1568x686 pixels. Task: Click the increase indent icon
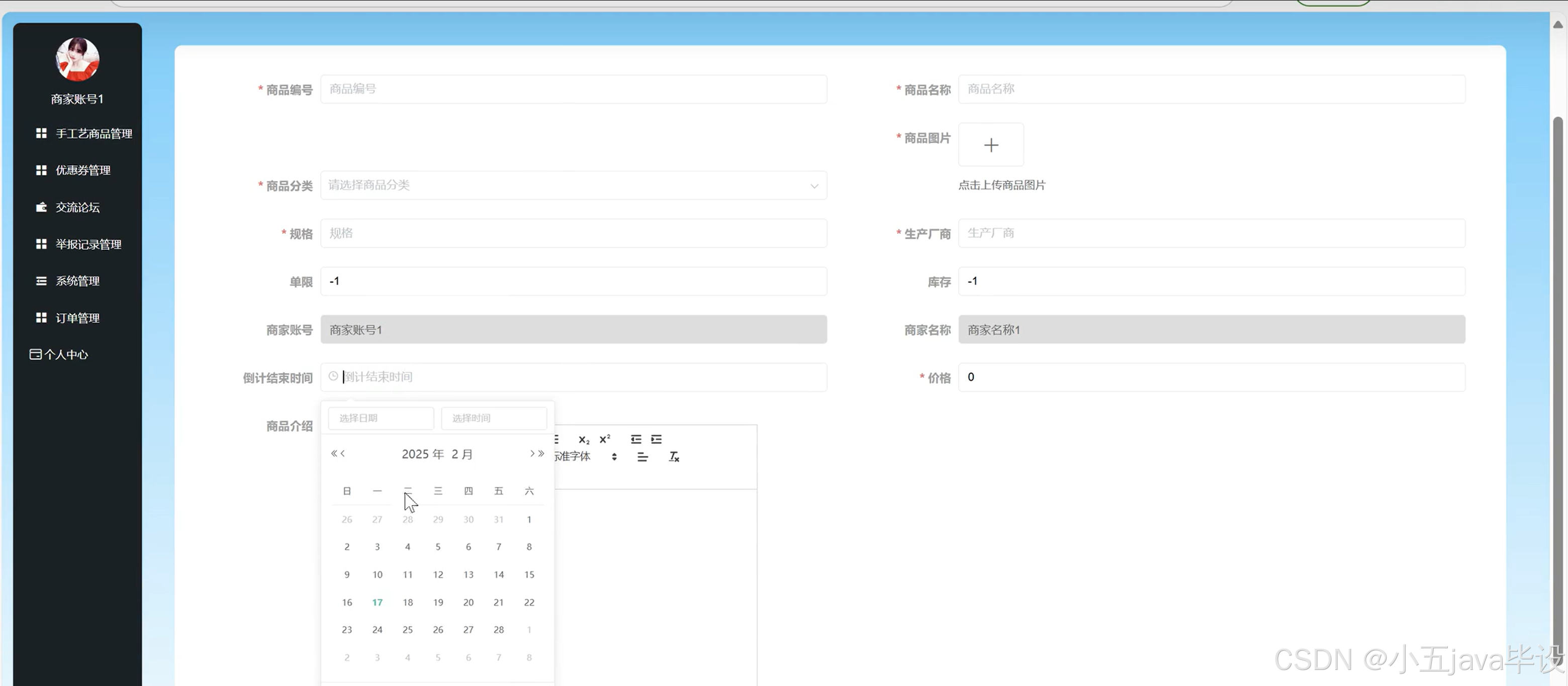click(x=656, y=439)
